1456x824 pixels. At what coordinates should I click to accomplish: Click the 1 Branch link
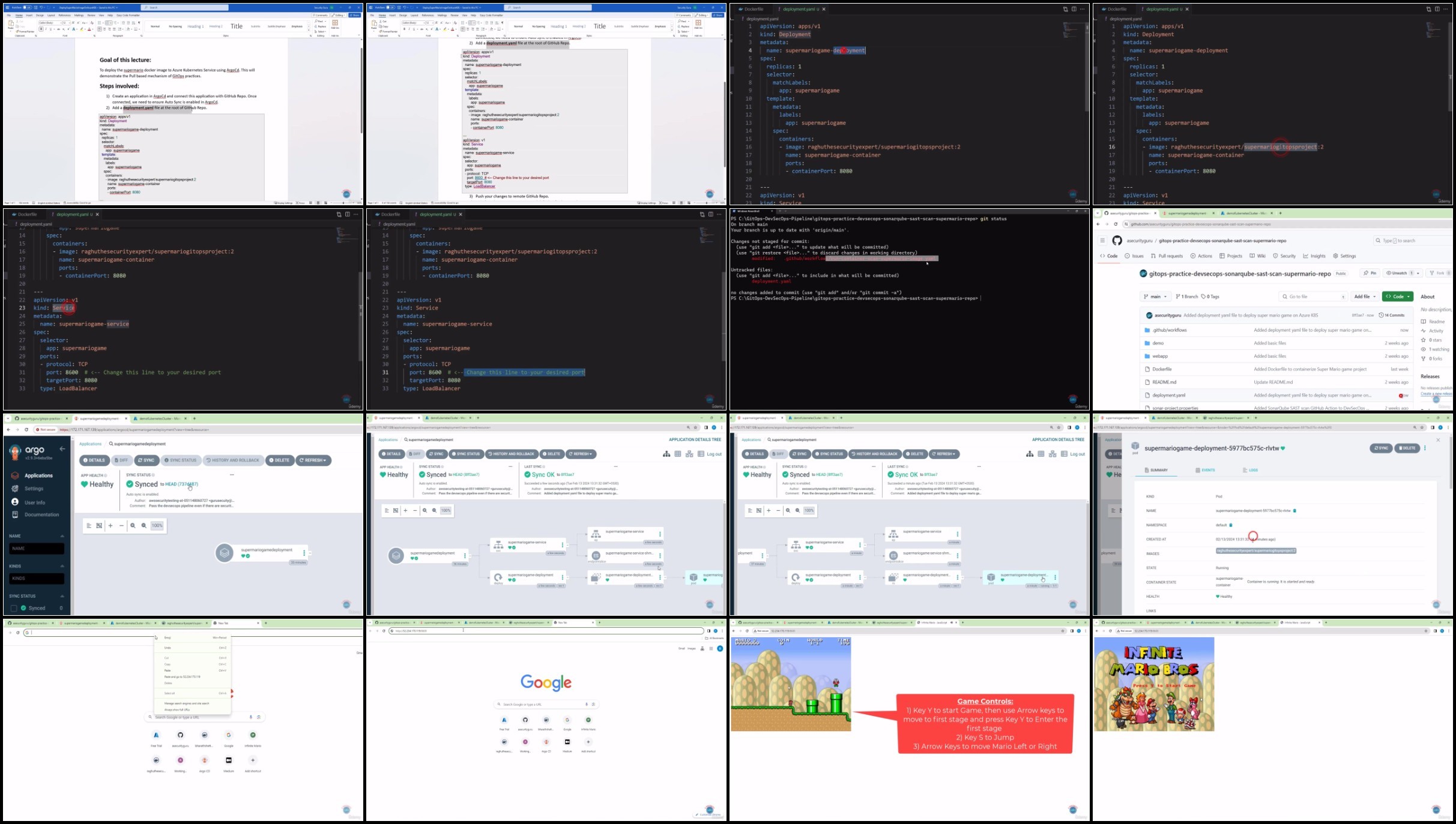1186,296
